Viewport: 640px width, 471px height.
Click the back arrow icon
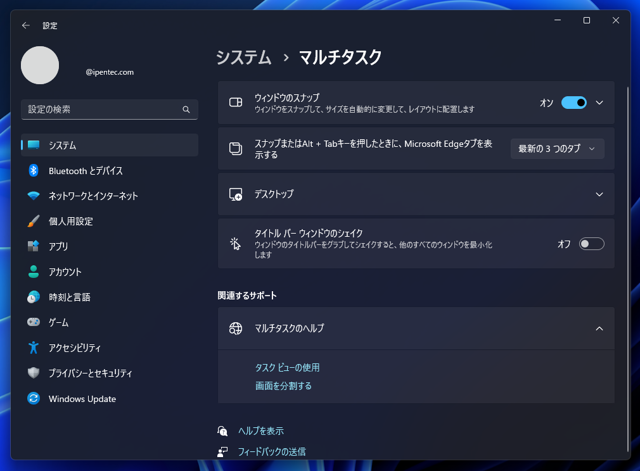click(x=26, y=25)
